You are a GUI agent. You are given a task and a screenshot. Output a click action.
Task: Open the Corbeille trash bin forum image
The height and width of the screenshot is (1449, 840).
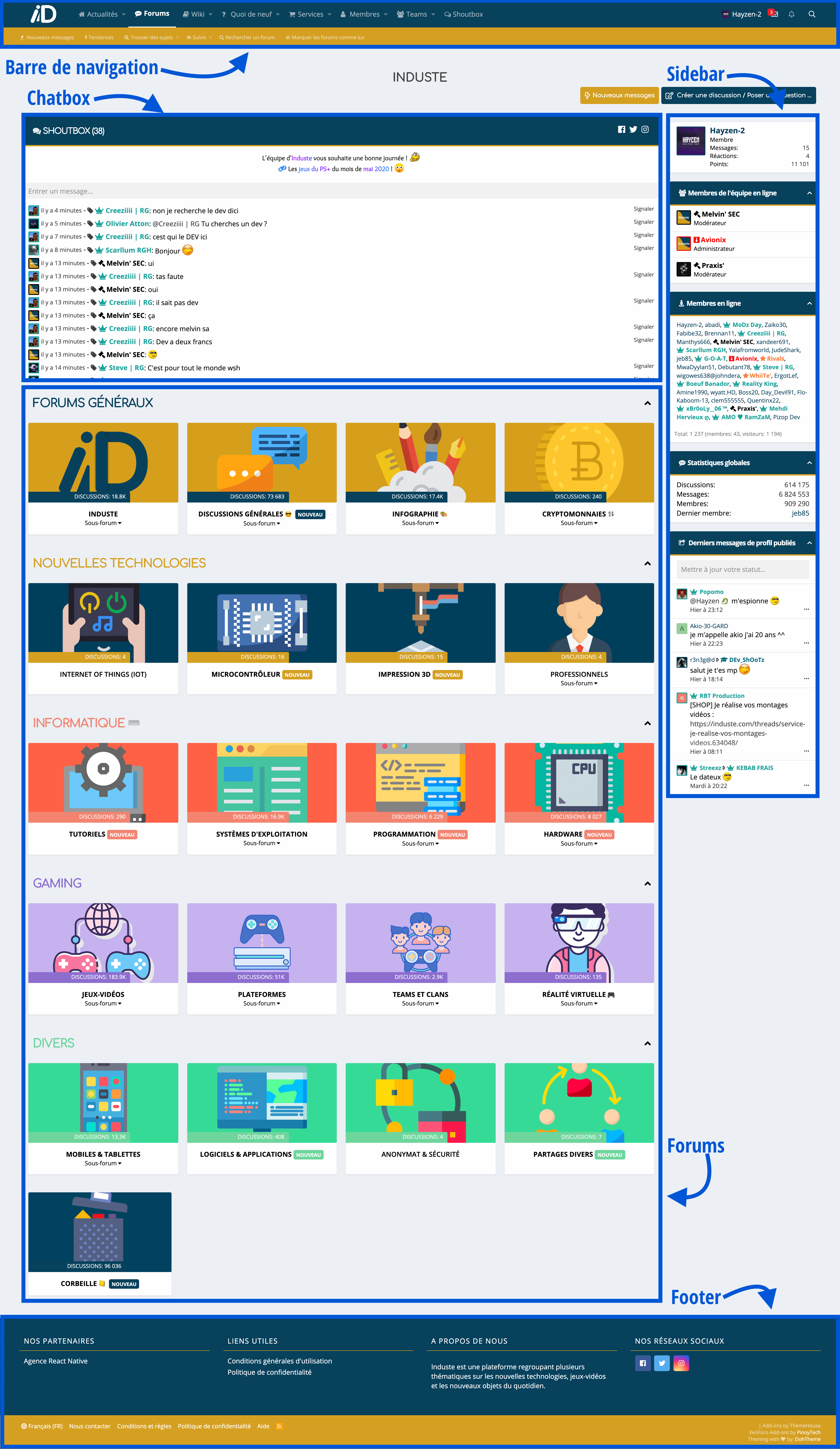(x=100, y=1232)
